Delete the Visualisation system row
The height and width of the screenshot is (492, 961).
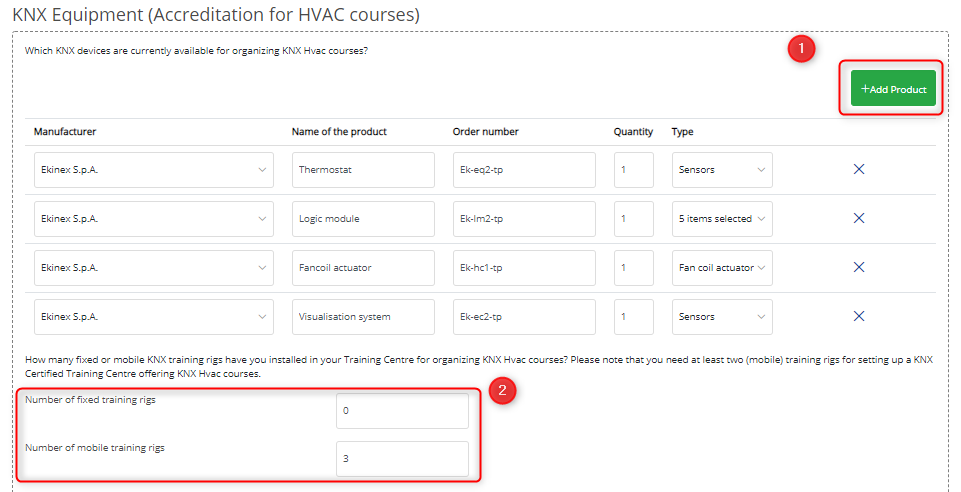pyautogui.click(x=858, y=316)
